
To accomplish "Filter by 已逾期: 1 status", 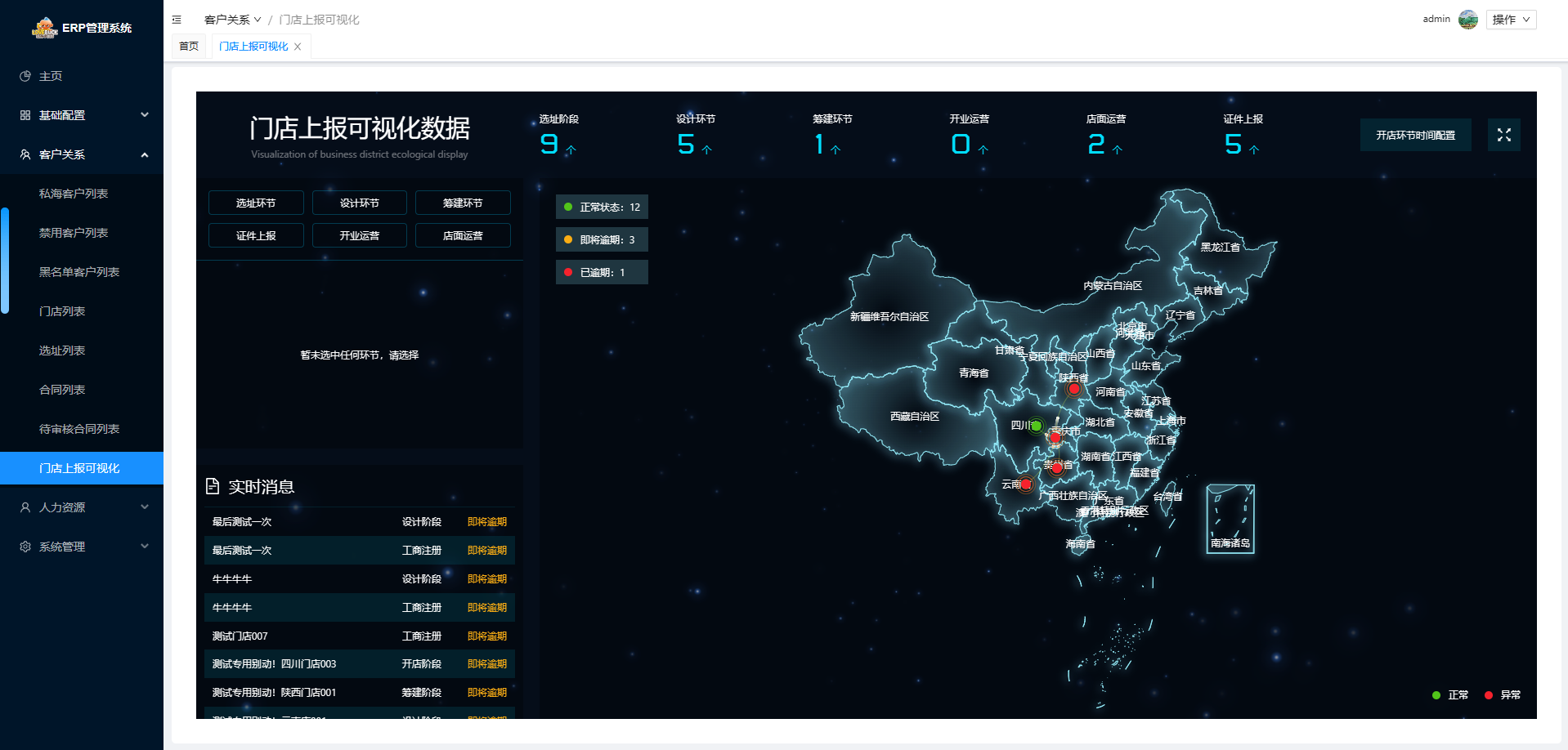I will click(x=602, y=272).
